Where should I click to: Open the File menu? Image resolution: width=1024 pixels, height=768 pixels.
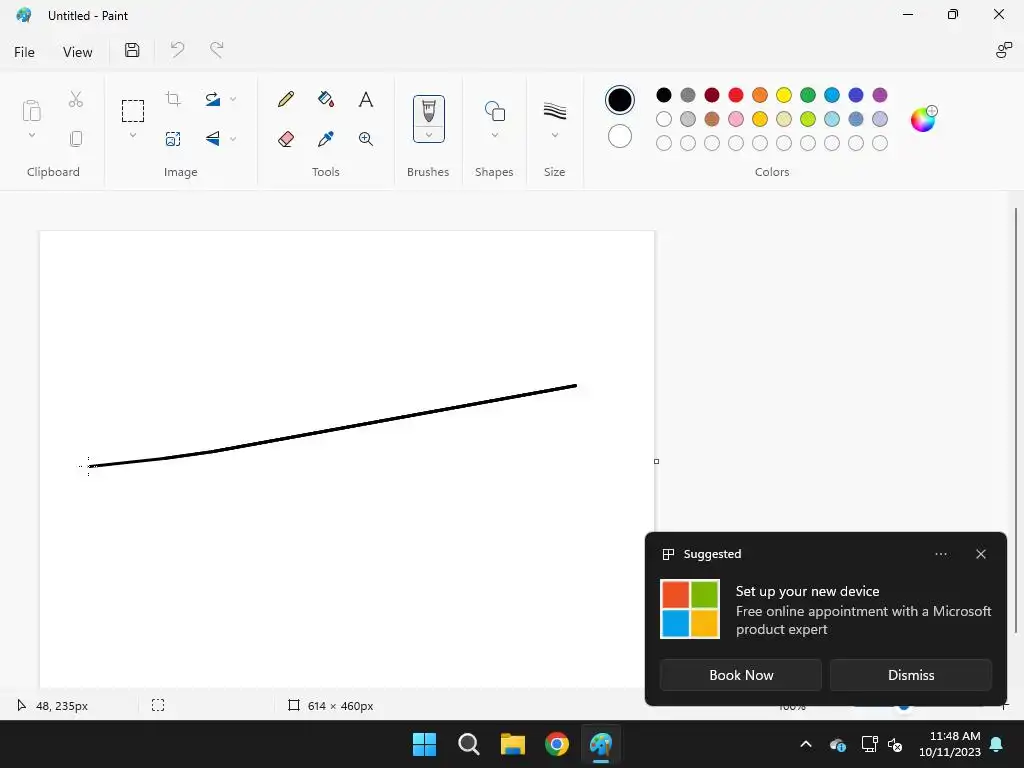tap(24, 52)
